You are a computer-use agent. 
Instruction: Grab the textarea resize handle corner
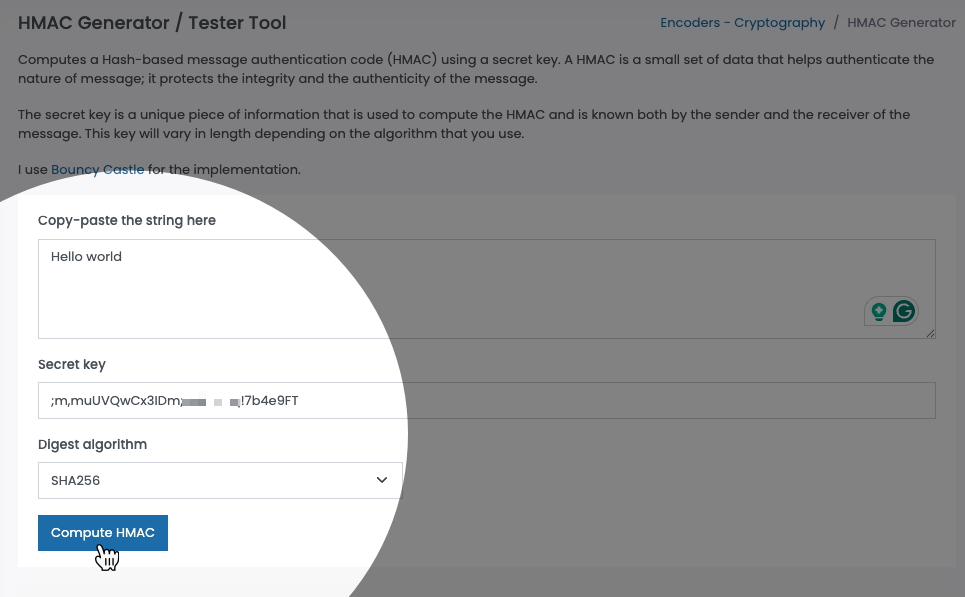point(930,333)
